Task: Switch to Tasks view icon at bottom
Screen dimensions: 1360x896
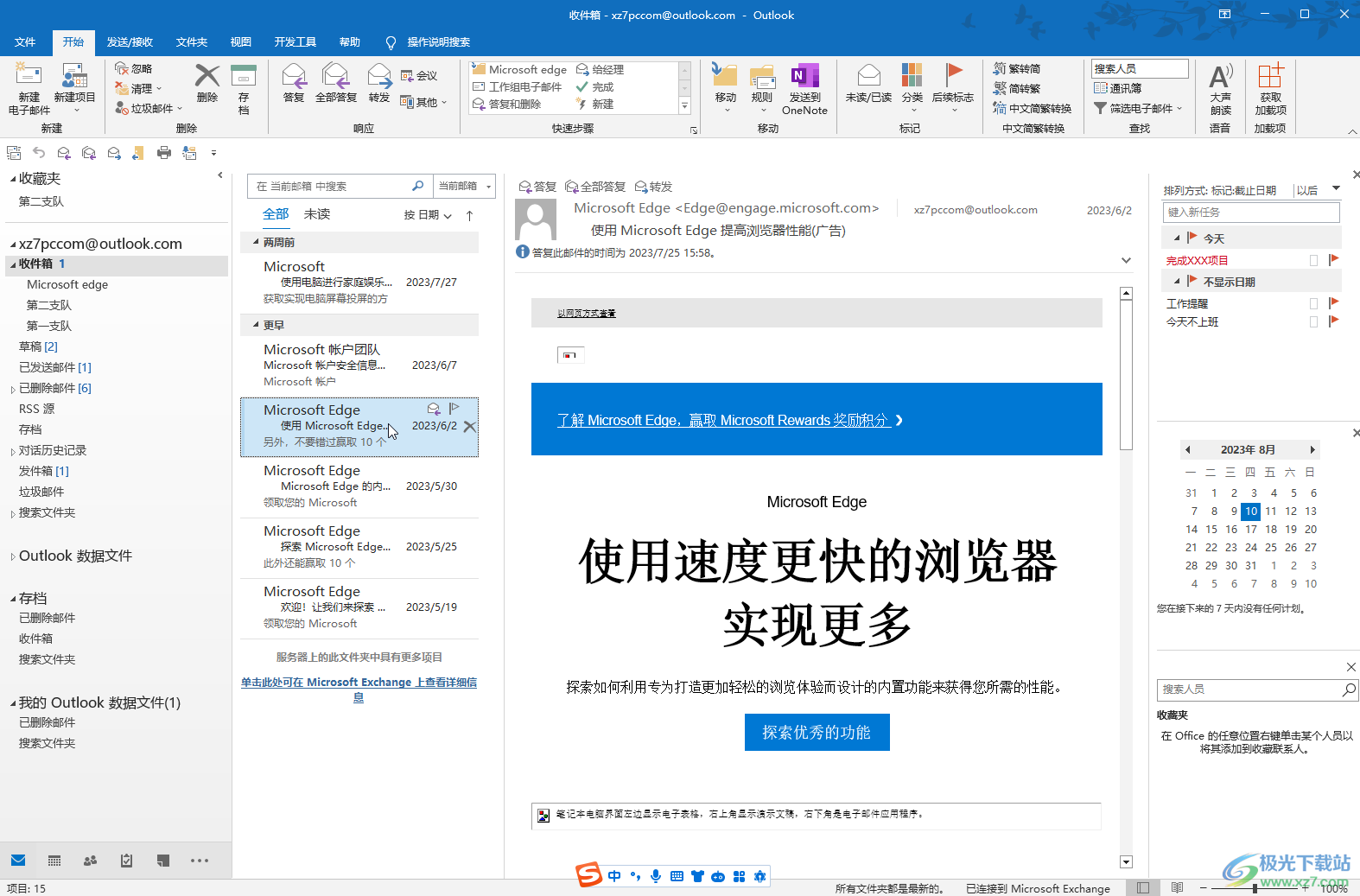Action: click(x=126, y=861)
